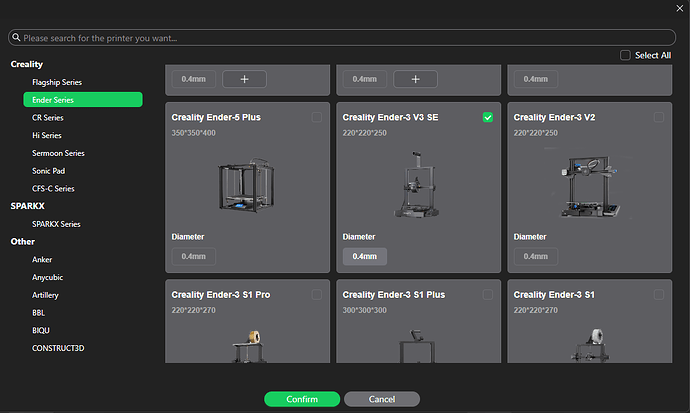Viewport: 690px width, 413px height.
Task: Check the Creality Ender-3 V2 checkbox
Action: pyautogui.click(x=658, y=117)
